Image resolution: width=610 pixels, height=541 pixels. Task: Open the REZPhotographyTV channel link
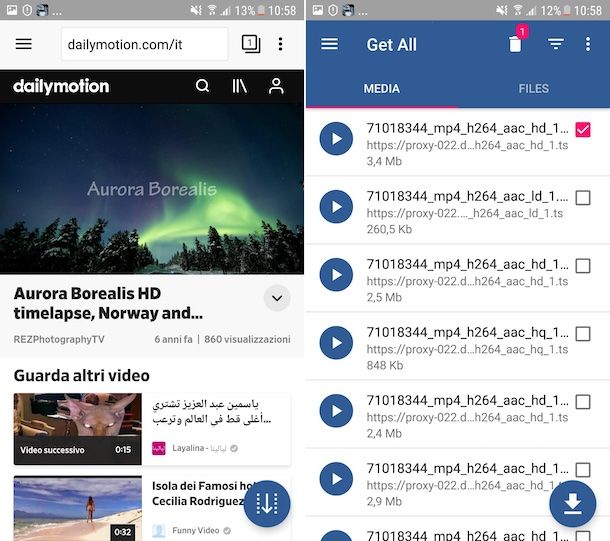point(59,339)
